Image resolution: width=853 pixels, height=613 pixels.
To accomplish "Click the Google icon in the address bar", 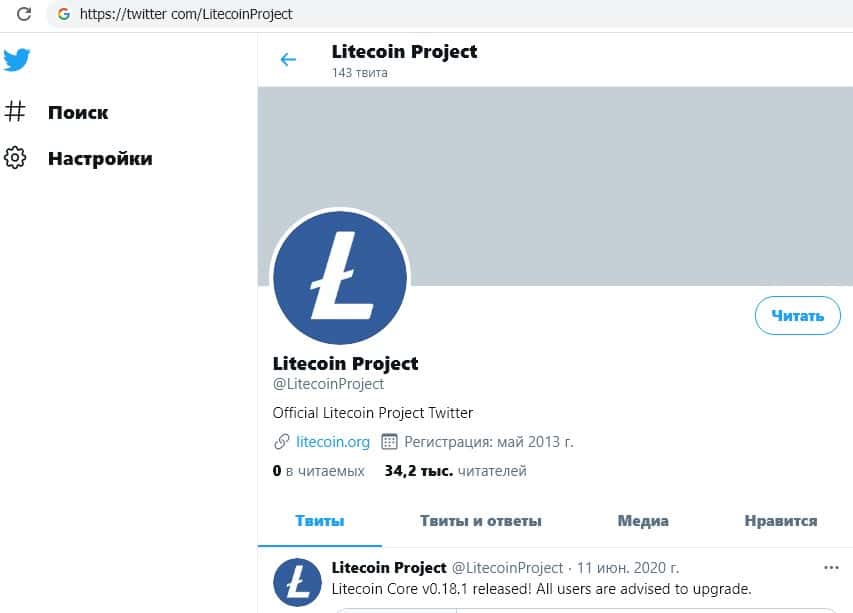I will point(64,15).
